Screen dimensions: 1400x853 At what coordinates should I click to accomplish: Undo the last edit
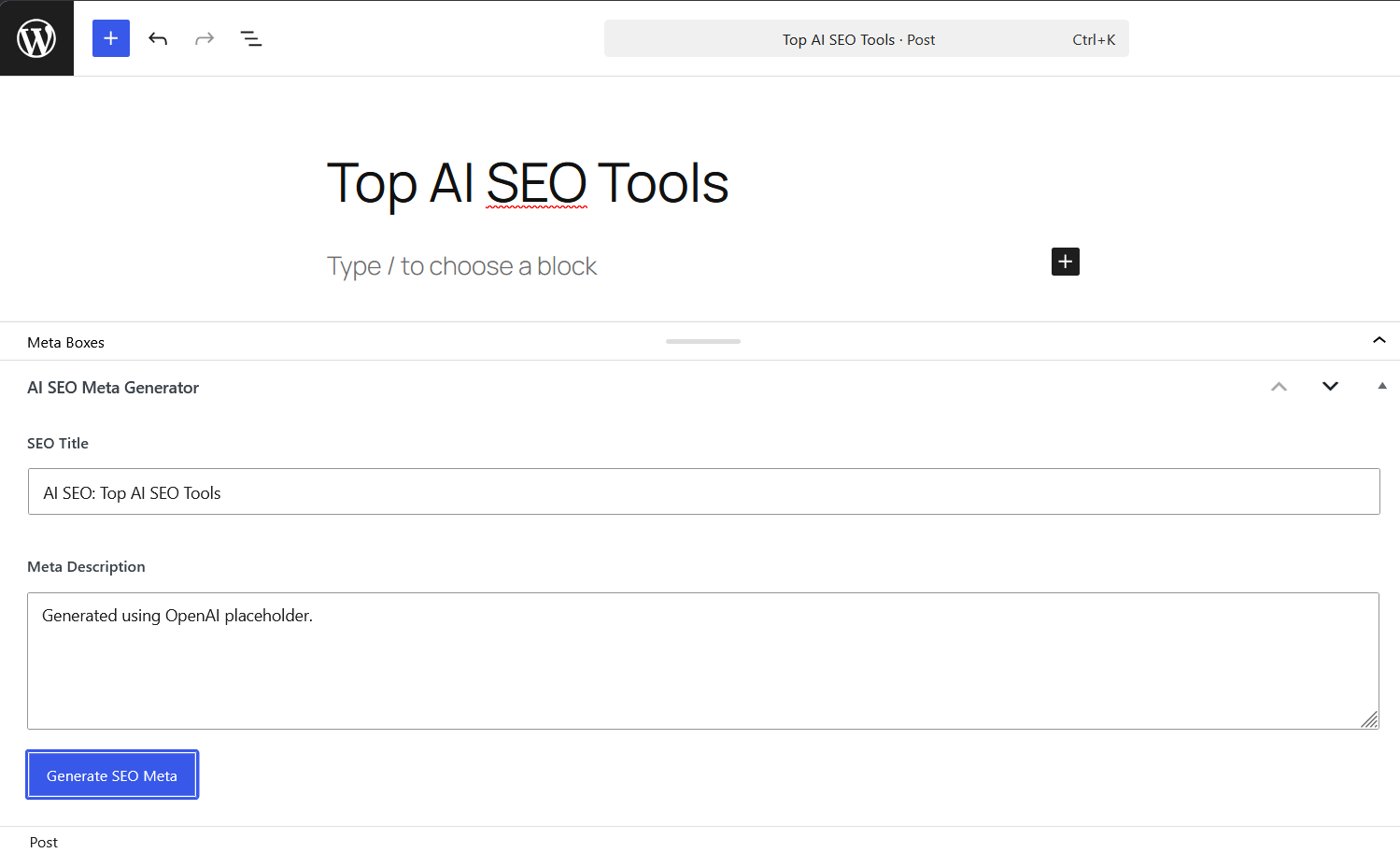(x=158, y=38)
